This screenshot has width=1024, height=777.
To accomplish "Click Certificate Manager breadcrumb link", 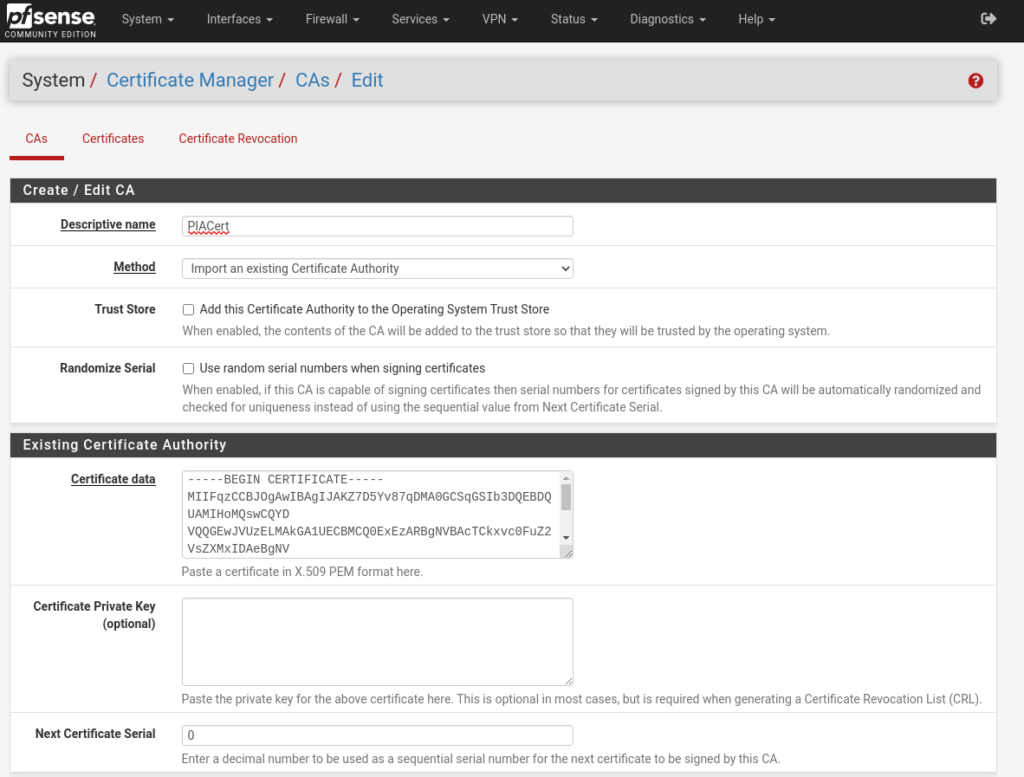I will click(x=190, y=81).
